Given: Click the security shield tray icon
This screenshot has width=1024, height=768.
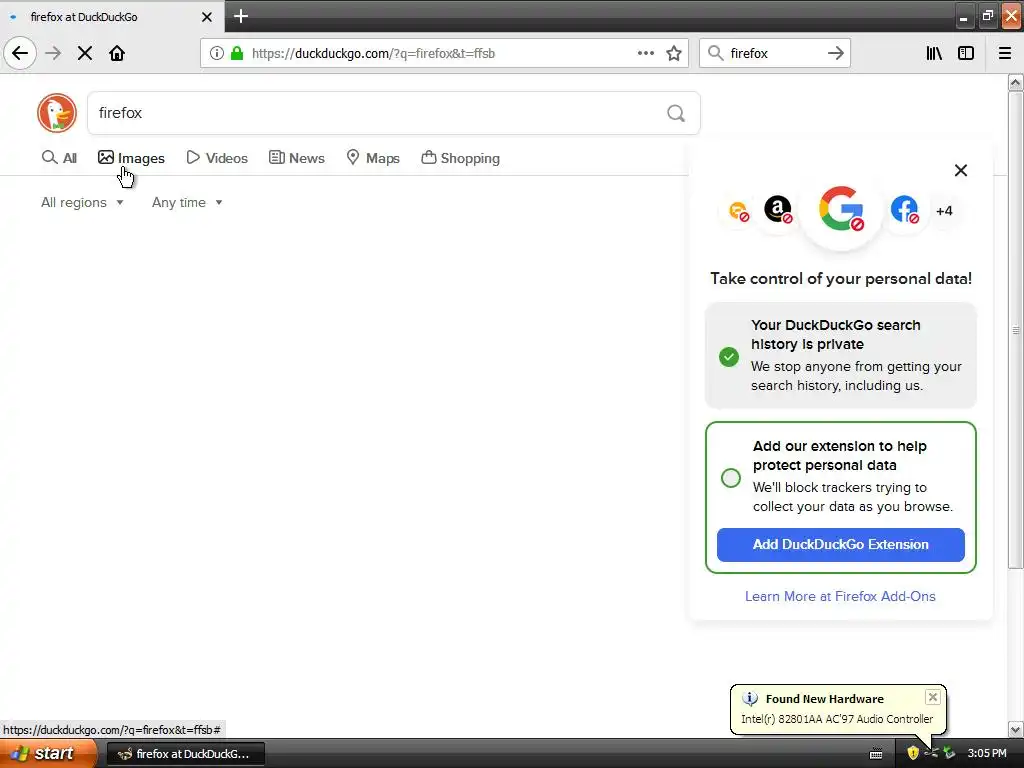Looking at the screenshot, I should [x=912, y=753].
